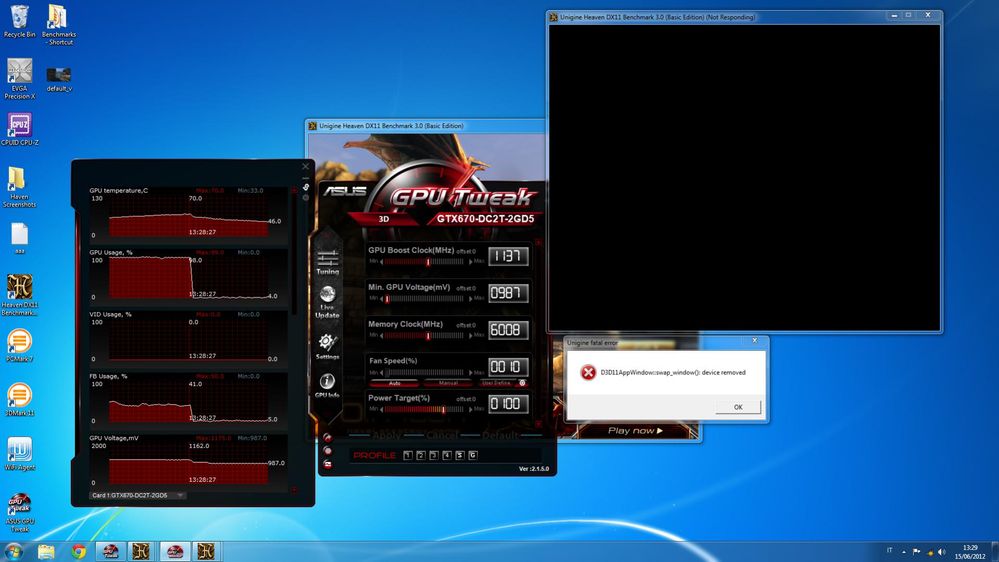Click the GPU Boost Clock slider handle

[x=428, y=262]
